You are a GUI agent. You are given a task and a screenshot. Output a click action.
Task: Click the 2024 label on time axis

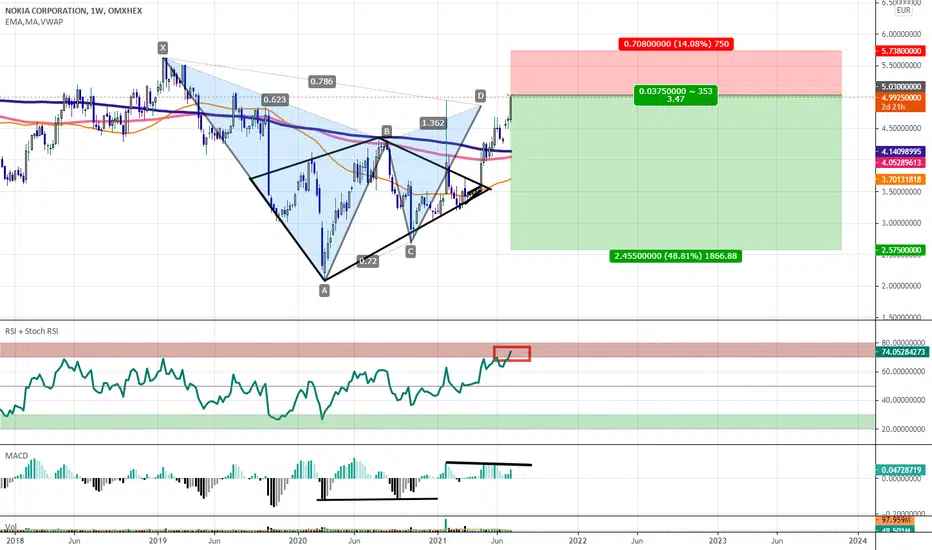tap(858, 540)
